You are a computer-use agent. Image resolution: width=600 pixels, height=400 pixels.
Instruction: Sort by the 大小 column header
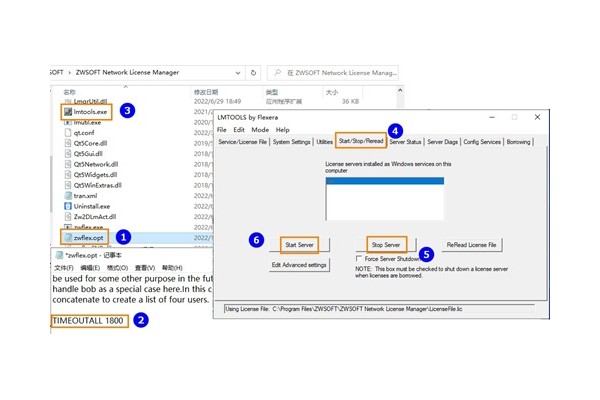332,92
